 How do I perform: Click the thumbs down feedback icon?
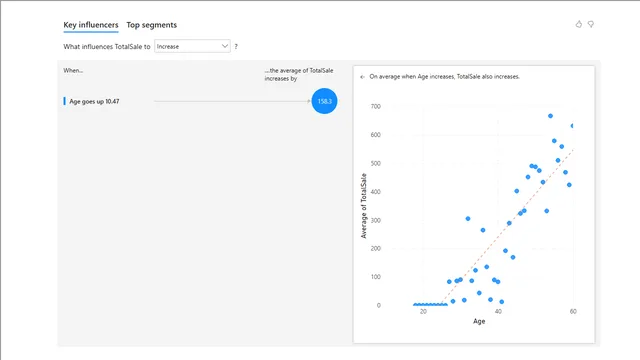click(591, 24)
